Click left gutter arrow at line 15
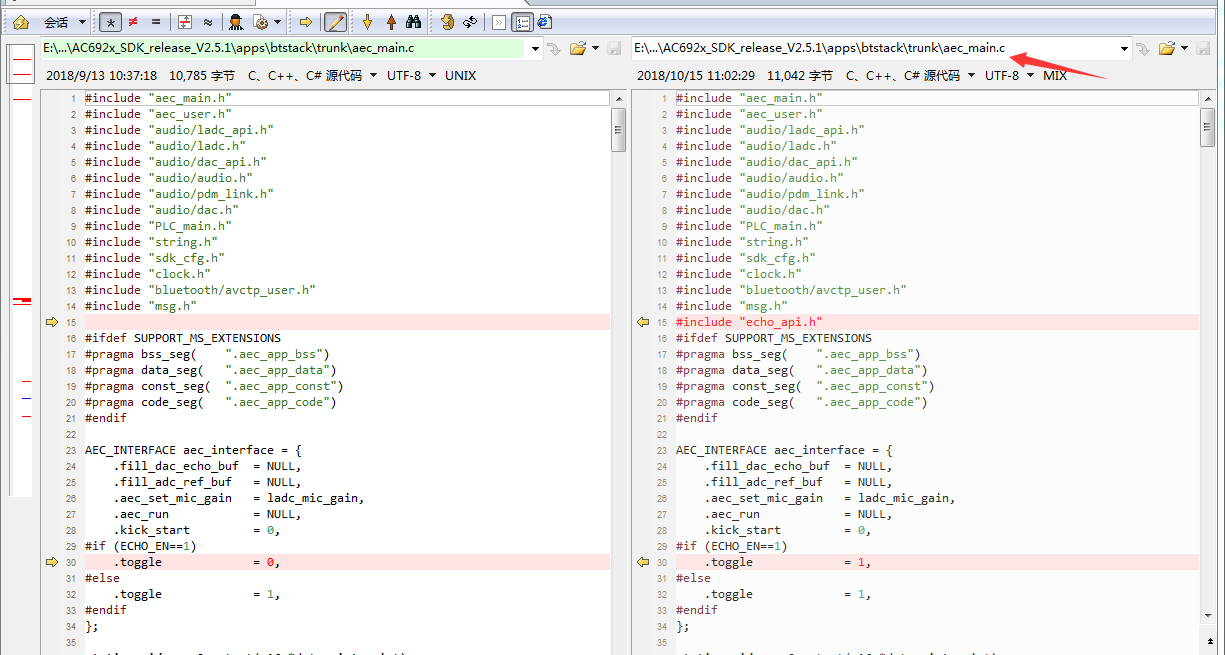 tap(52, 322)
